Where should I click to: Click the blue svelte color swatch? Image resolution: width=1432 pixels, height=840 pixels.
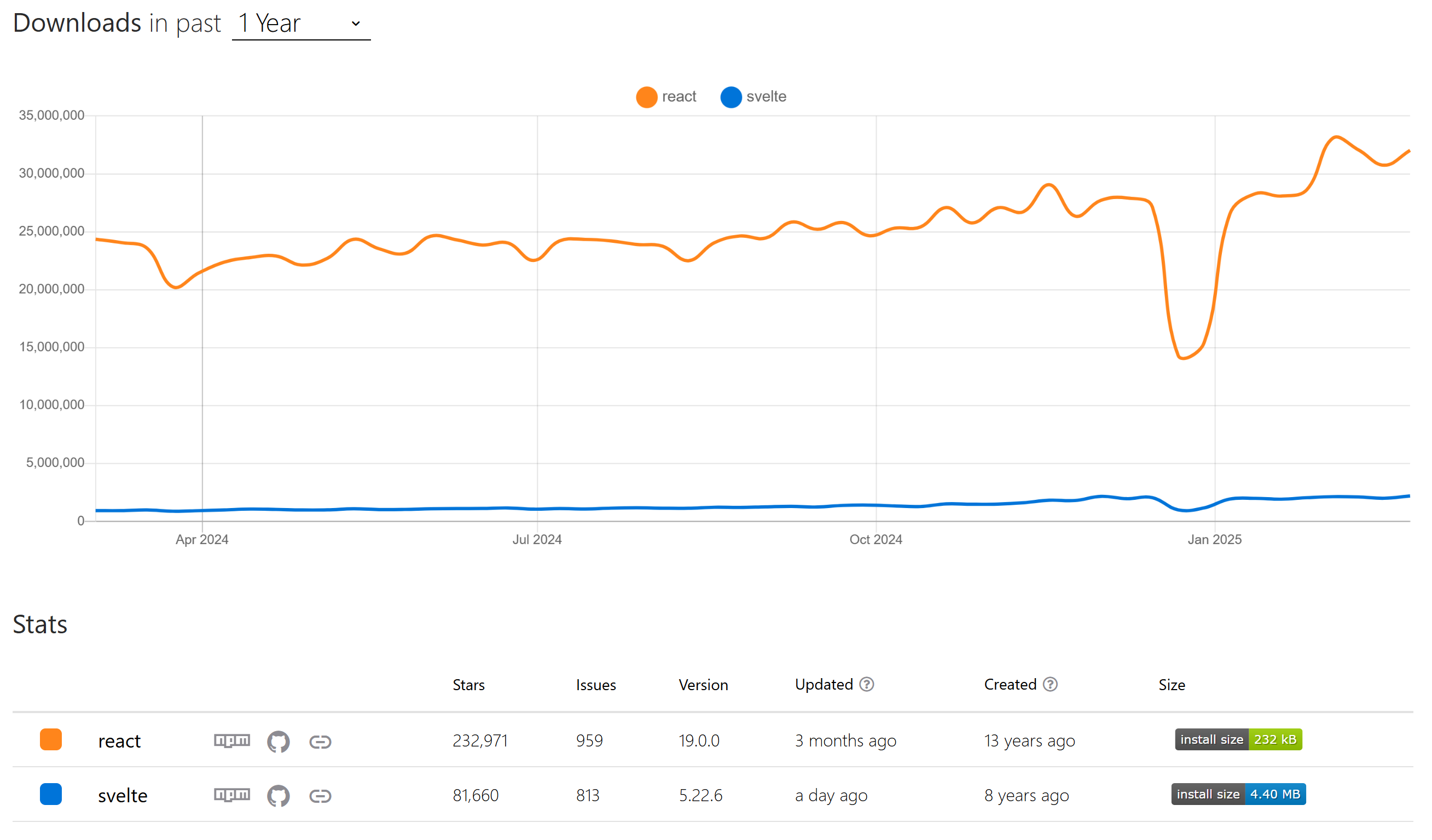pyautogui.click(x=51, y=795)
